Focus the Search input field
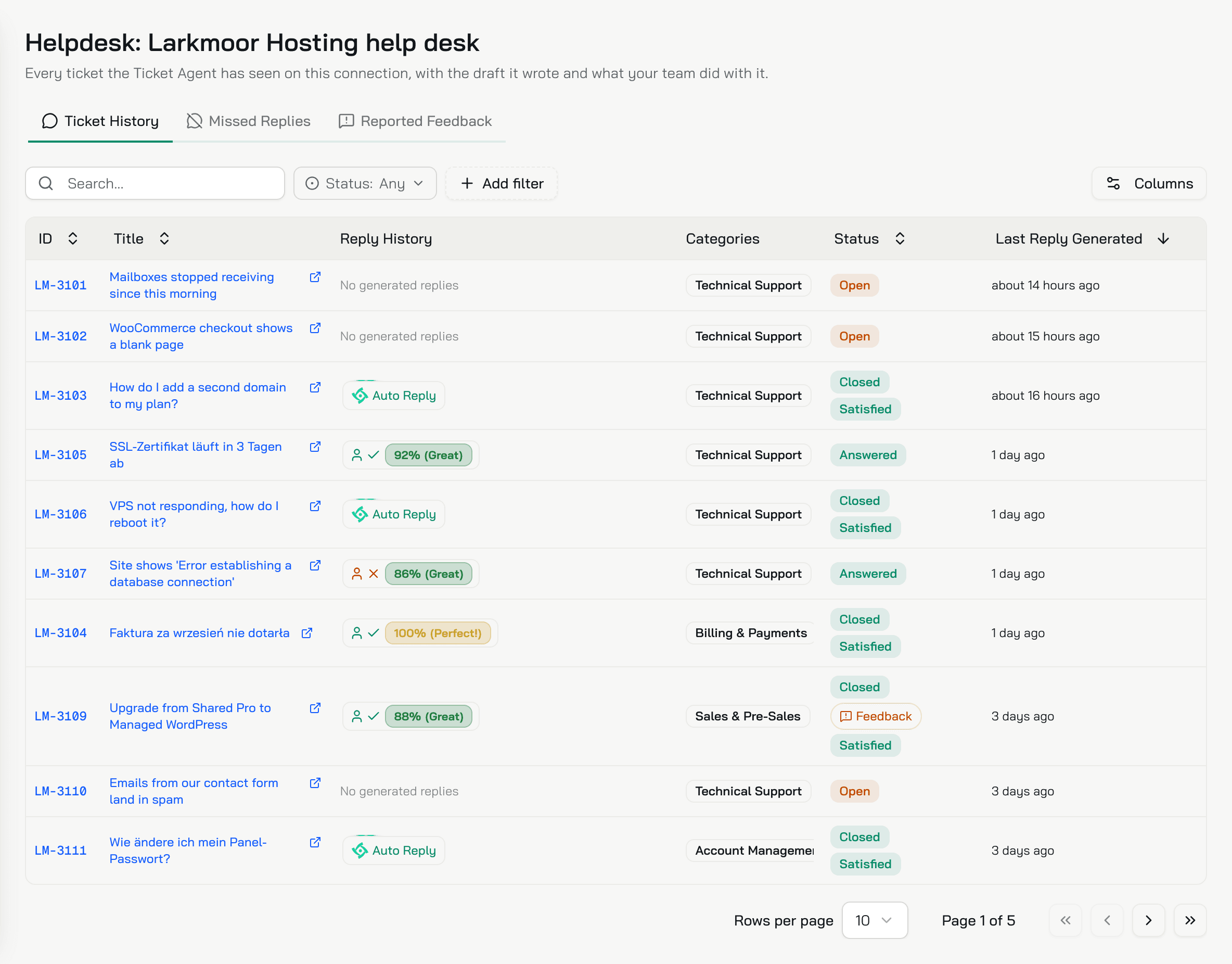This screenshot has width=1232, height=964. [x=155, y=183]
